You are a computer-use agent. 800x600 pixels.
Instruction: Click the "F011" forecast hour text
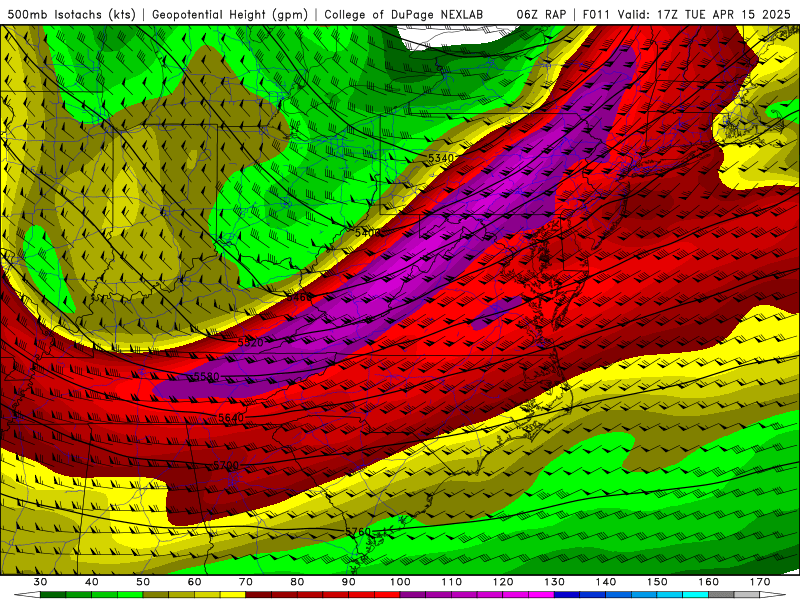click(x=596, y=15)
